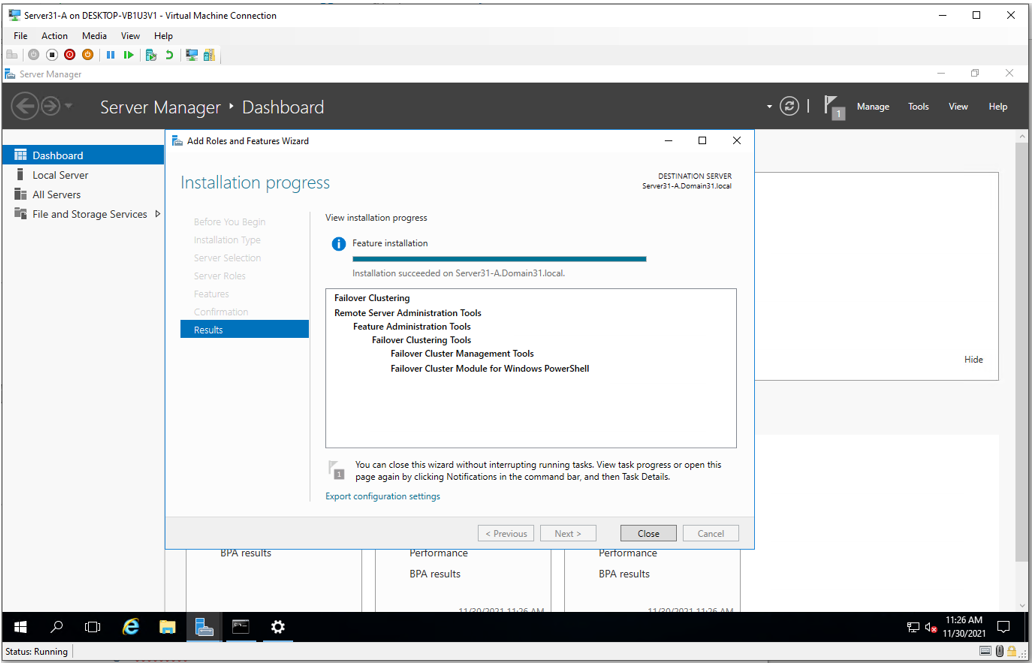Image resolution: width=1032 pixels, height=663 pixels.
Task: Click the taskbar clock
Action: coord(964,626)
